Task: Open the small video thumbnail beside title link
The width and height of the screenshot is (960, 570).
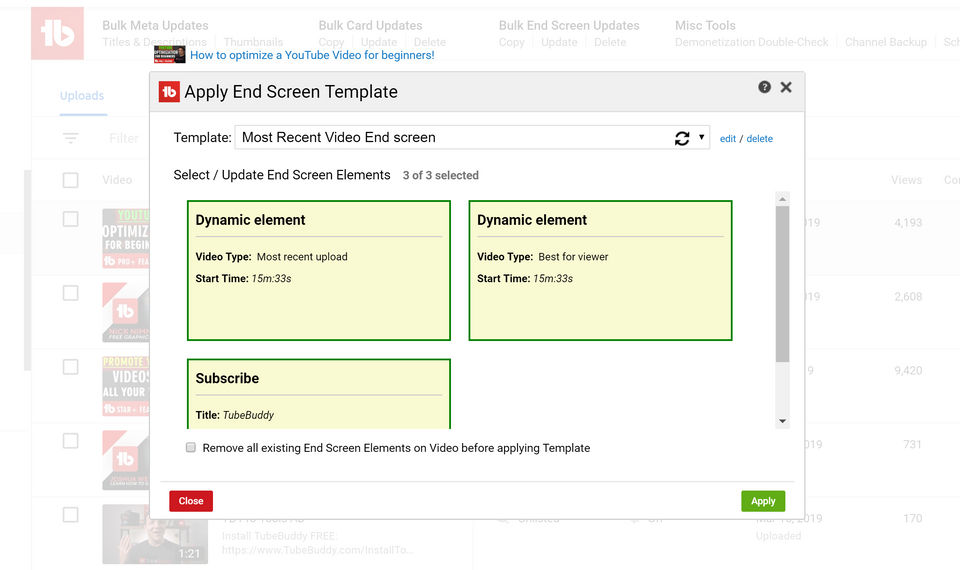Action: [169, 55]
